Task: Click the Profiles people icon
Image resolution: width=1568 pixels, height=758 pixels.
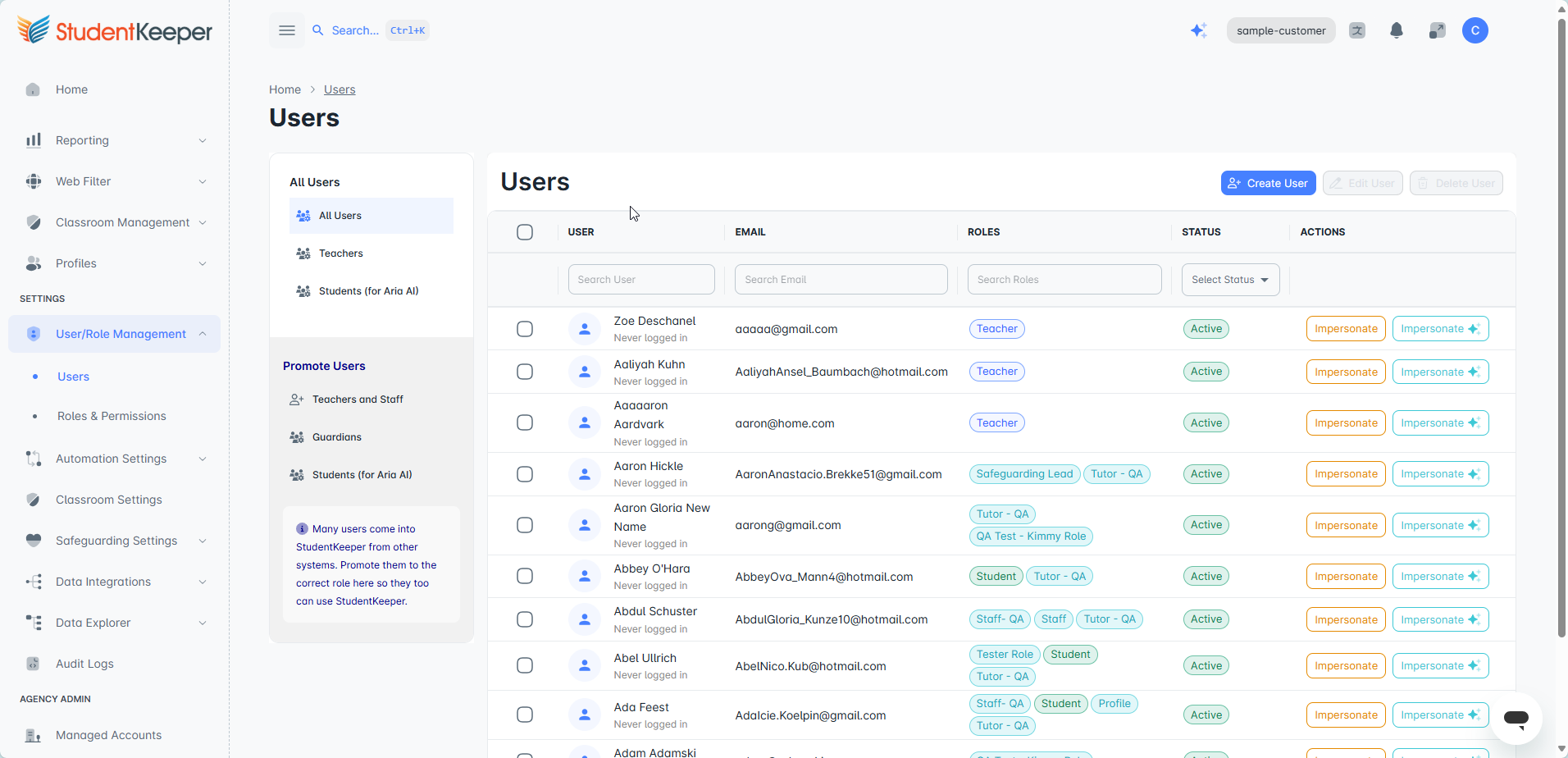Action: (x=33, y=263)
